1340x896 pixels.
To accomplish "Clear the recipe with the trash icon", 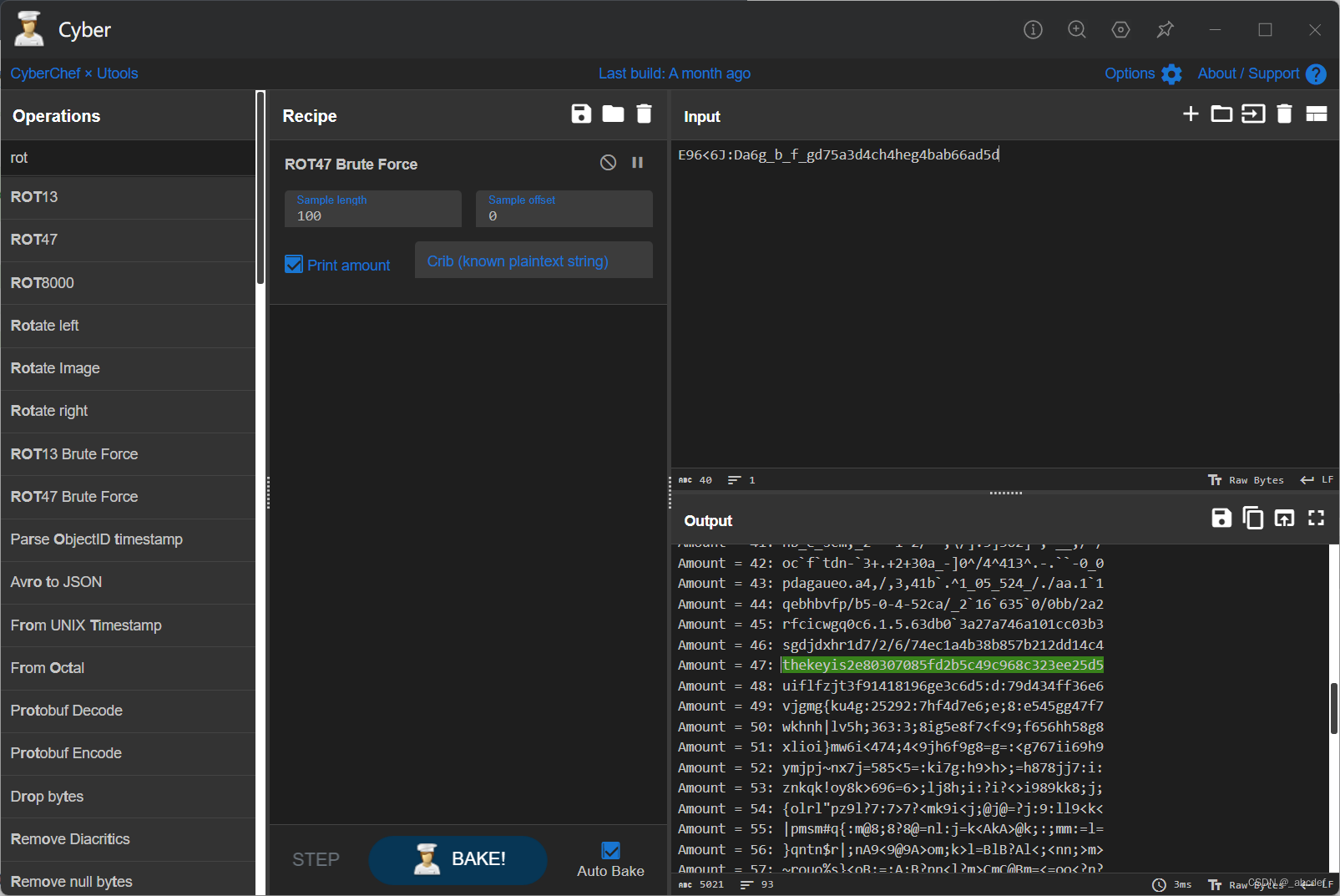I will tap(644, 114).
